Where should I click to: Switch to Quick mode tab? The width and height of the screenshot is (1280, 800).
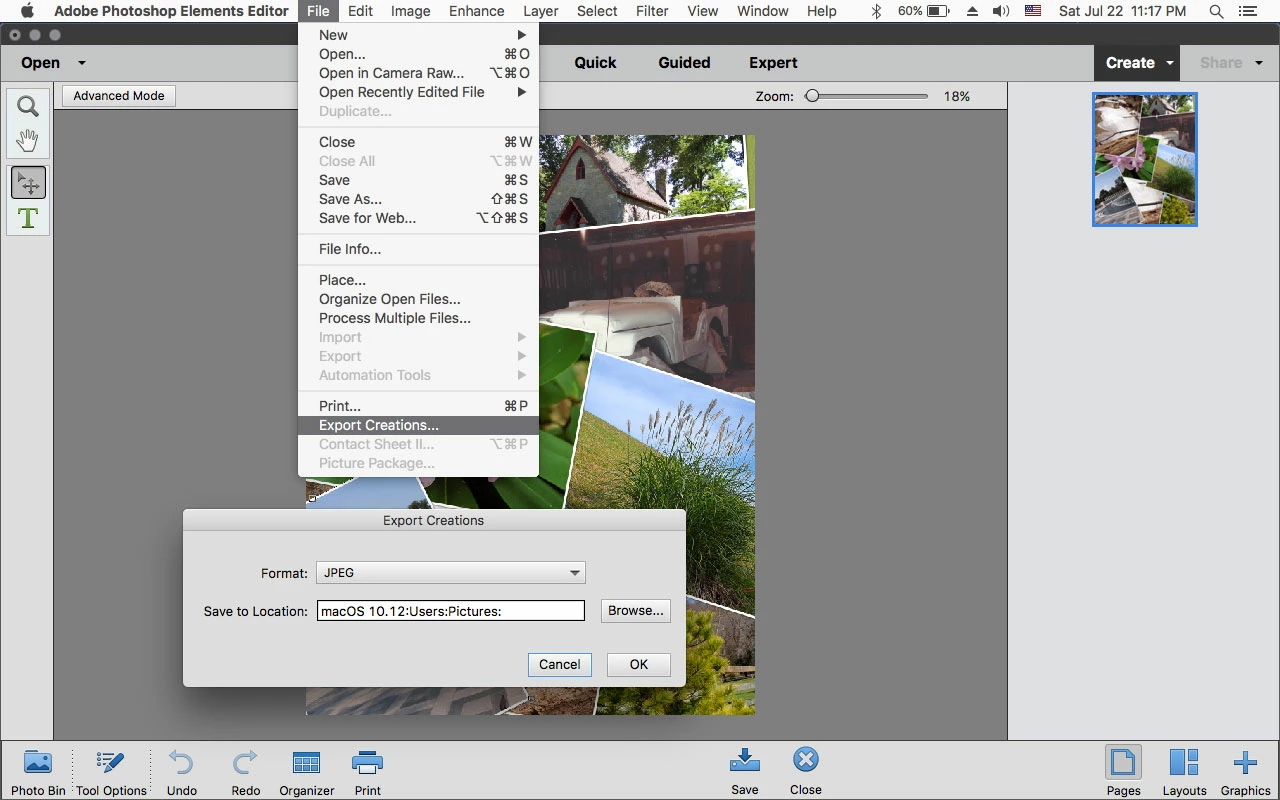tap(595, 62)
